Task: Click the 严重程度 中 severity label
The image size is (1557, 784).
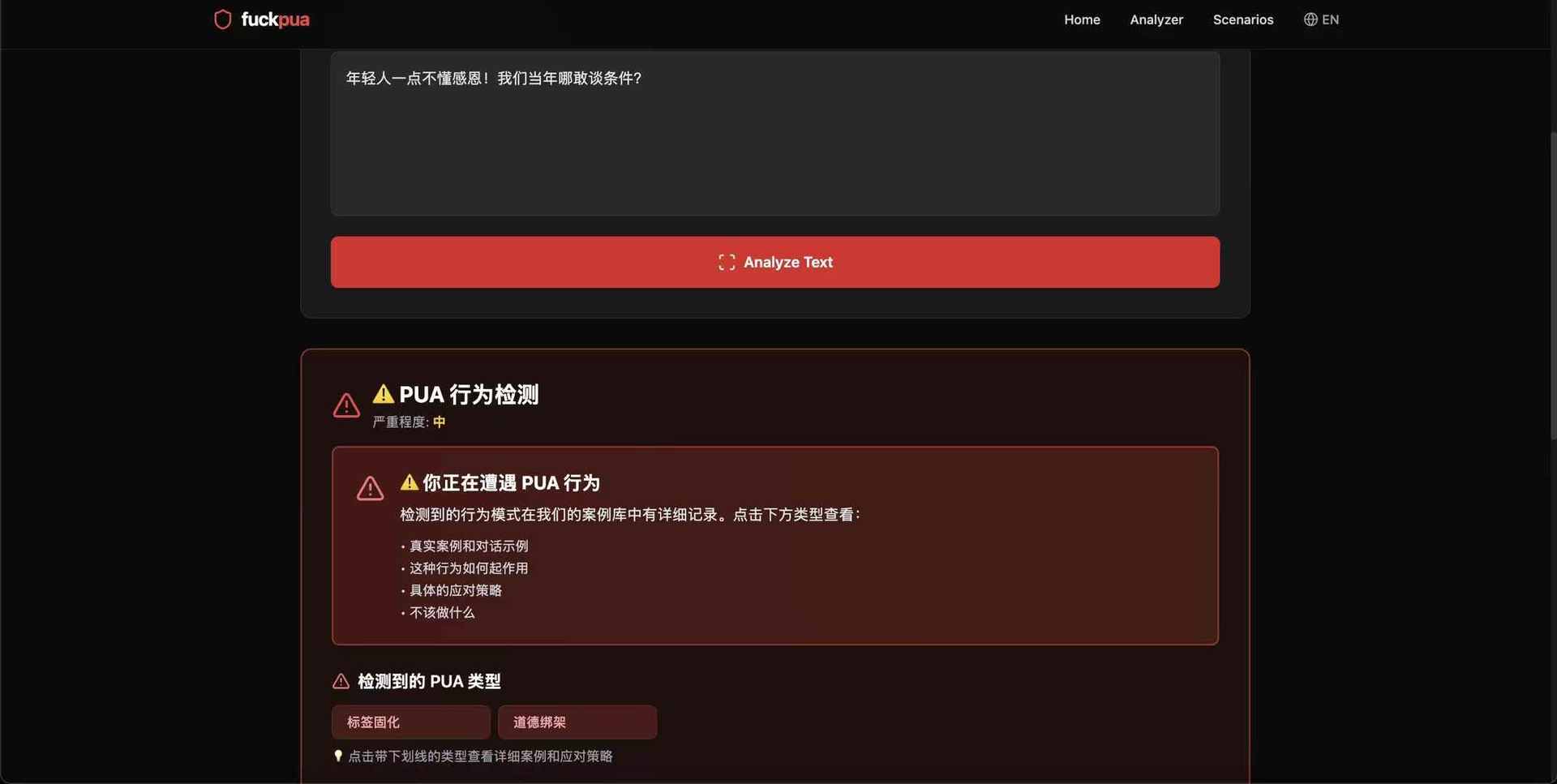Action: [409, 422]
